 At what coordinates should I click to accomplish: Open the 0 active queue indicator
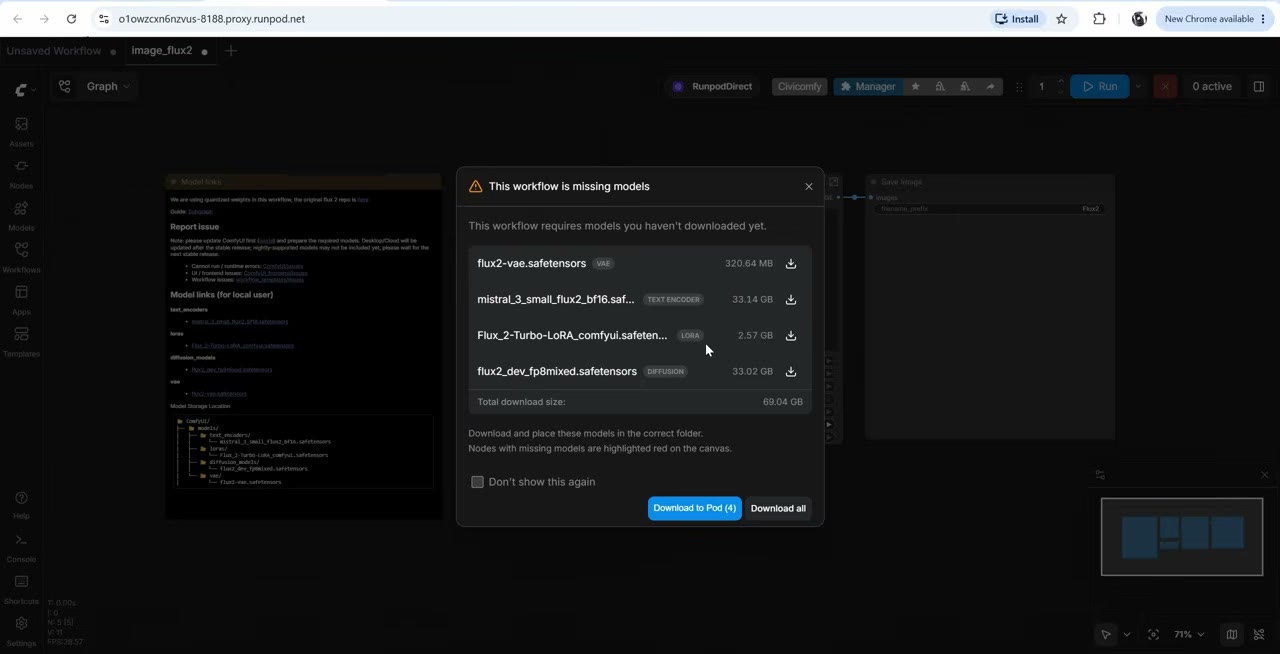click(1212, 87)
